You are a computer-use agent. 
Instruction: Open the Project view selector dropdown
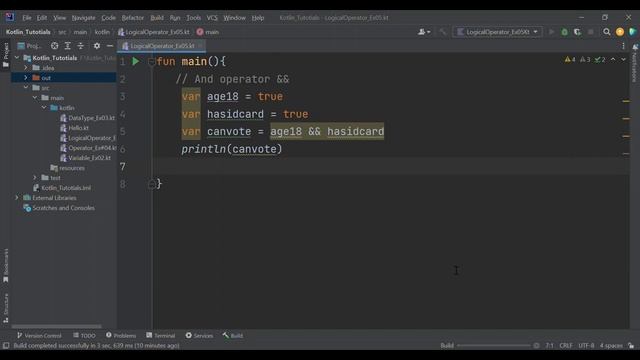(x=30, y=46)
